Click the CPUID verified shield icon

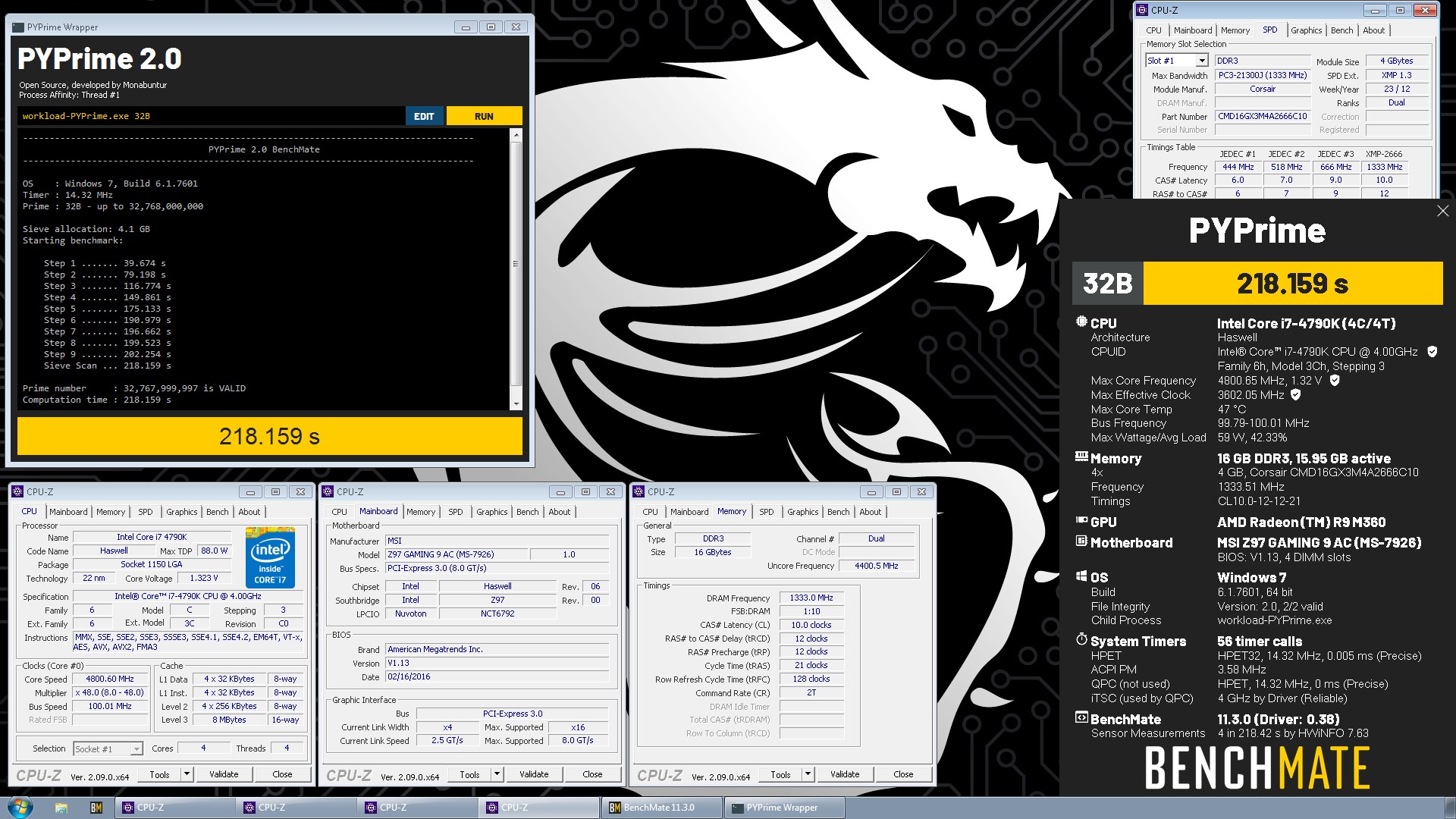point(1432,351)
